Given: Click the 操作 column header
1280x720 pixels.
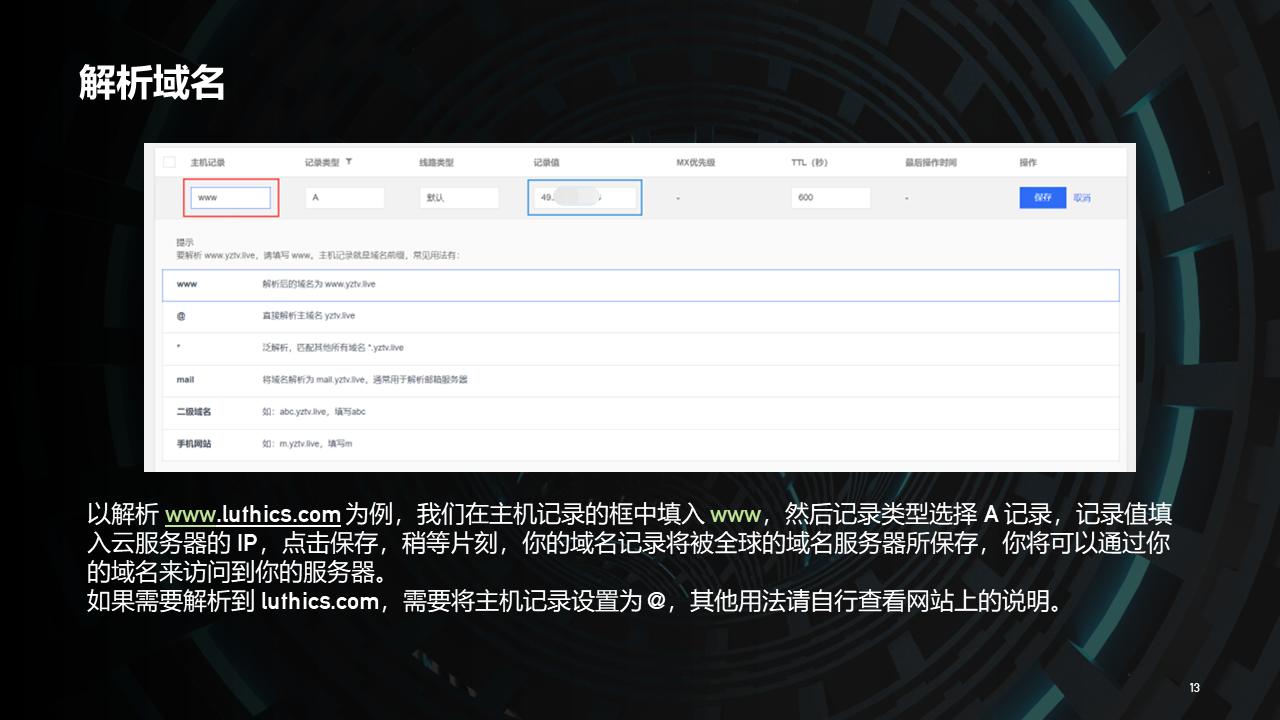Looking at the screenshot, I should pos(1028,162).
